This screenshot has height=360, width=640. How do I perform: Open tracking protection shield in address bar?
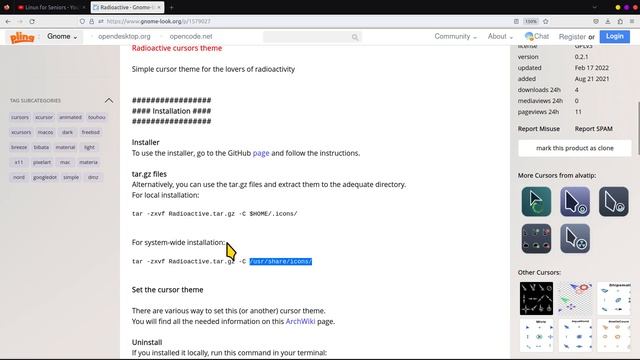pyautogui.click(x=82, y=21)
